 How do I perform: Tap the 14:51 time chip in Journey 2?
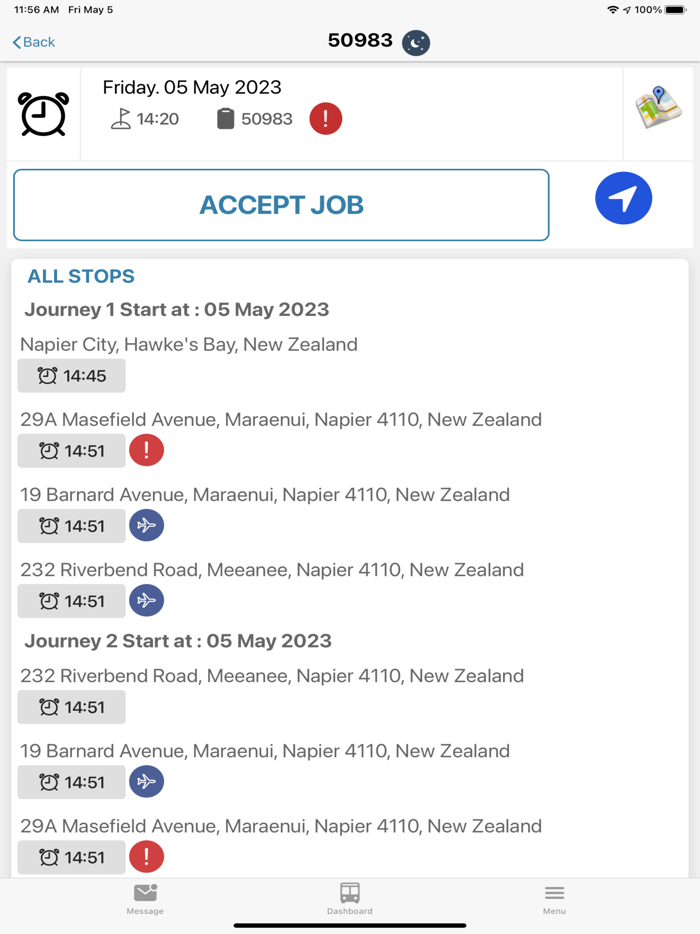pos(71,707)
